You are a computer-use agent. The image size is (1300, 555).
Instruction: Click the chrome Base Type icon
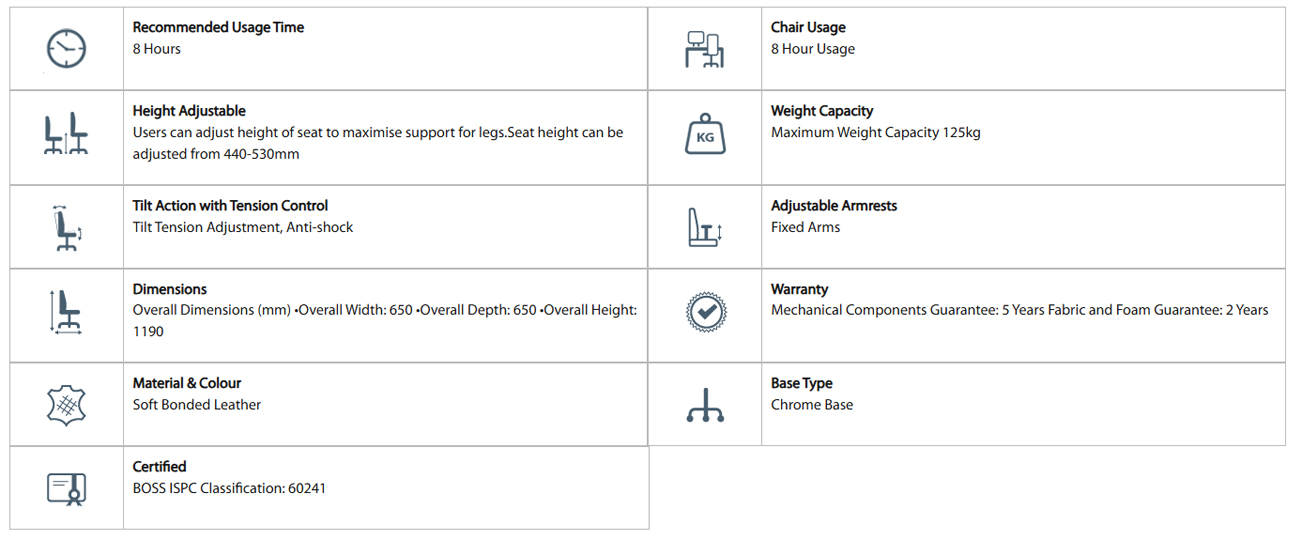coord(705,404)
